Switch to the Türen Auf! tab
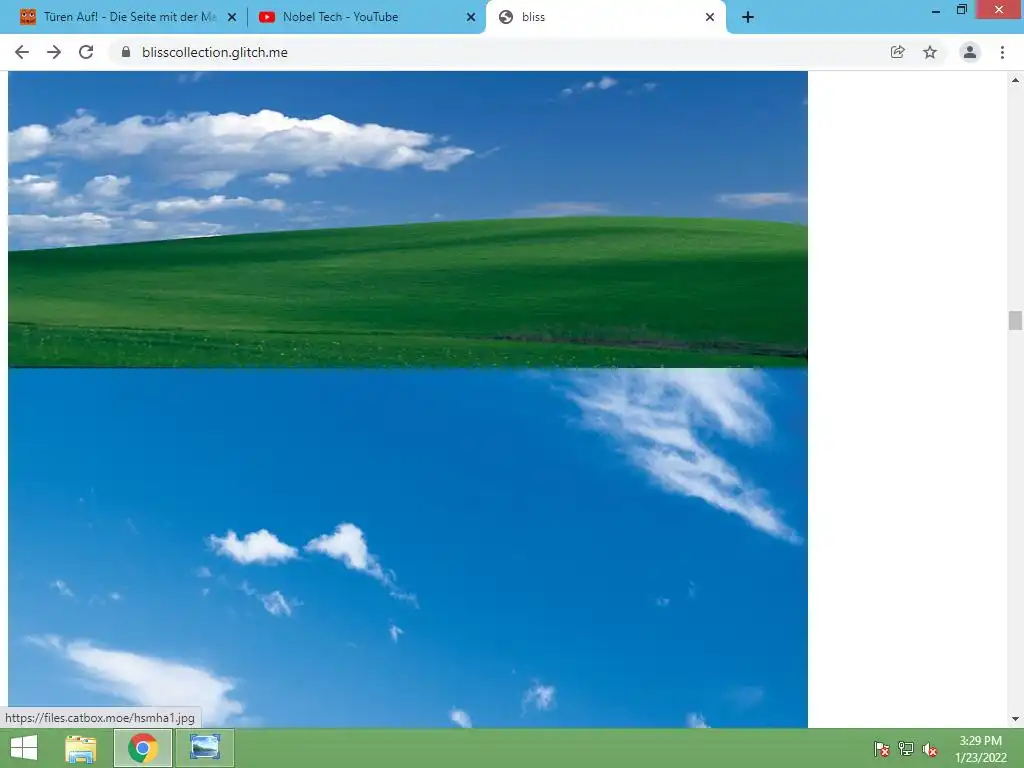The image size is (1024, 768). [x=129, y=17]
